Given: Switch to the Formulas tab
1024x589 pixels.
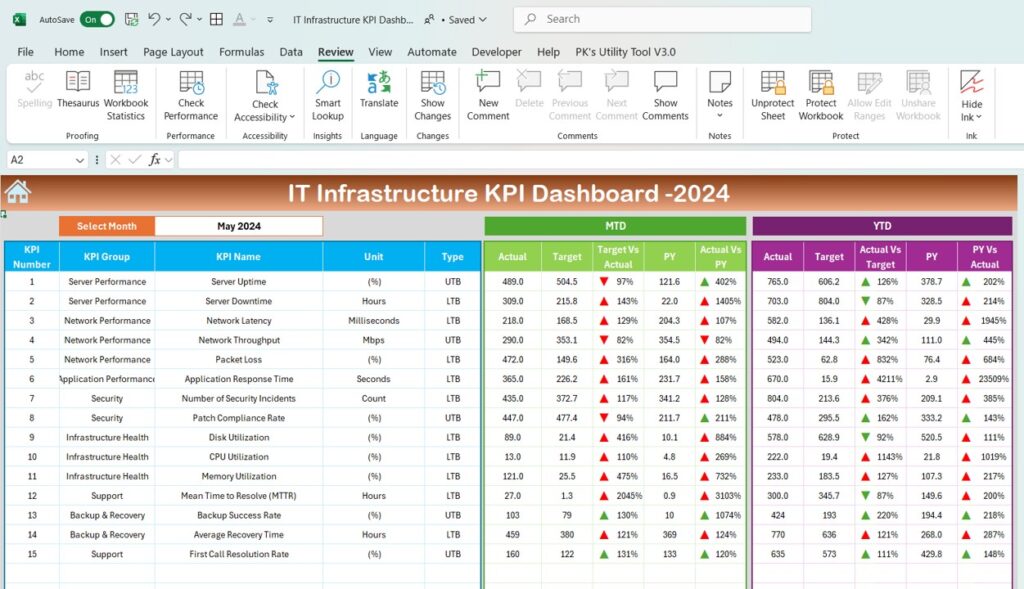Looking at the screenshot, I should click(x=242, y=52).
